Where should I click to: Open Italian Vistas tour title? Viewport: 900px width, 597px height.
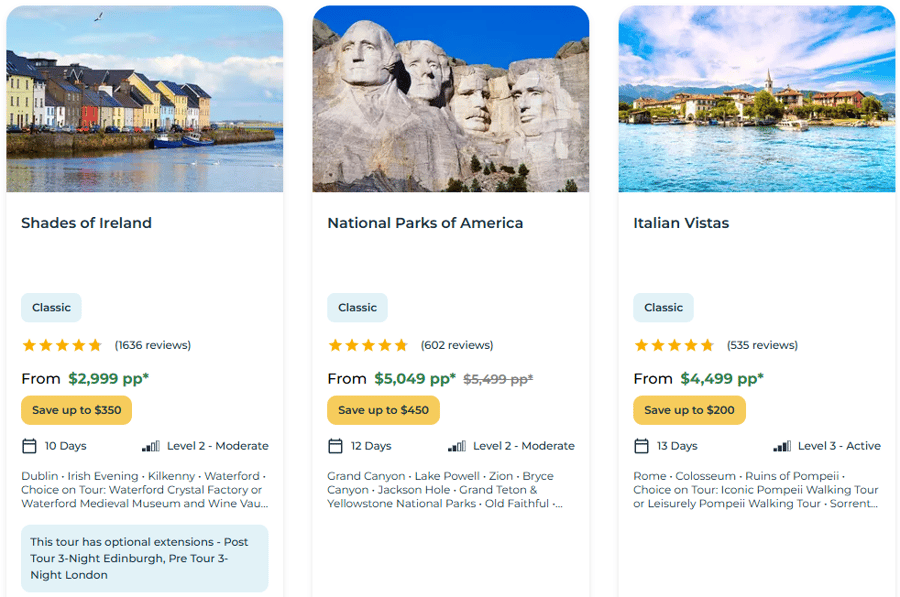click(681, 223)
